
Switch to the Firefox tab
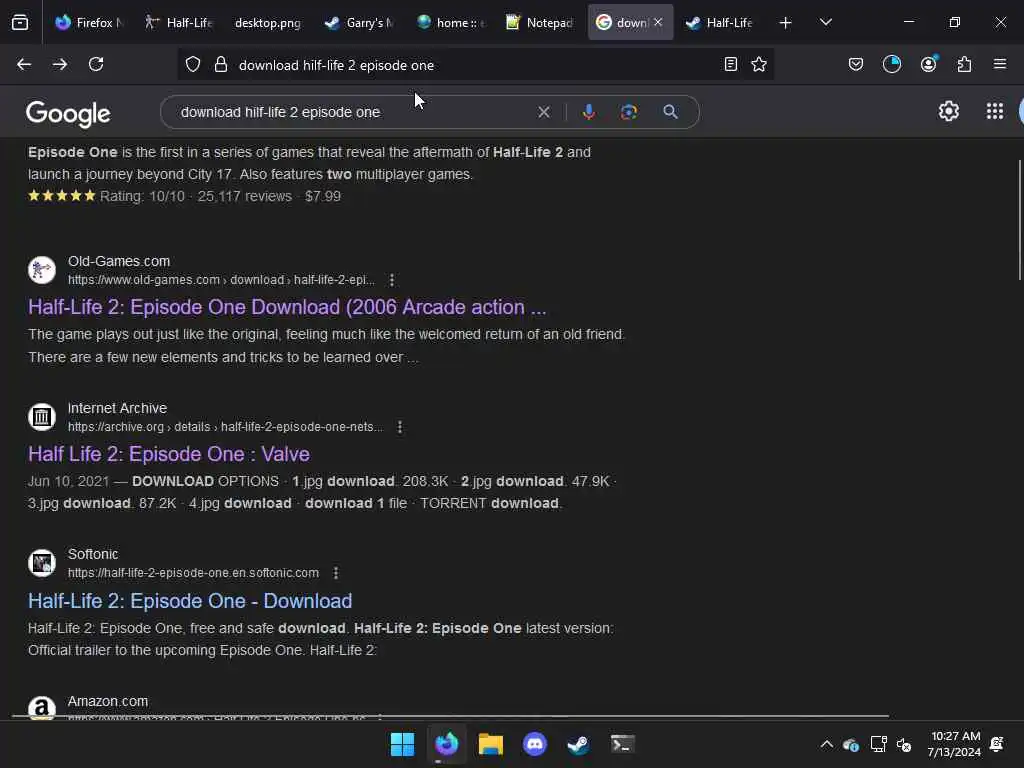click(x=89, y=23)
